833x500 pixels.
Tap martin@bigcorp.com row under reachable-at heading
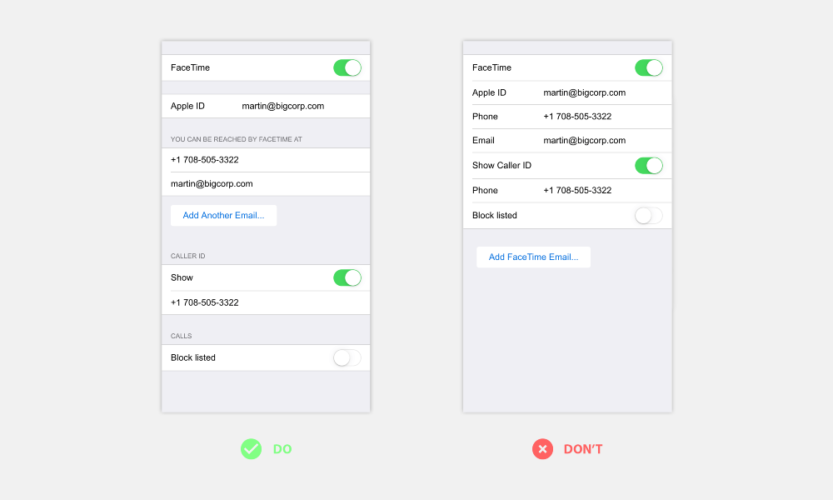266,184
